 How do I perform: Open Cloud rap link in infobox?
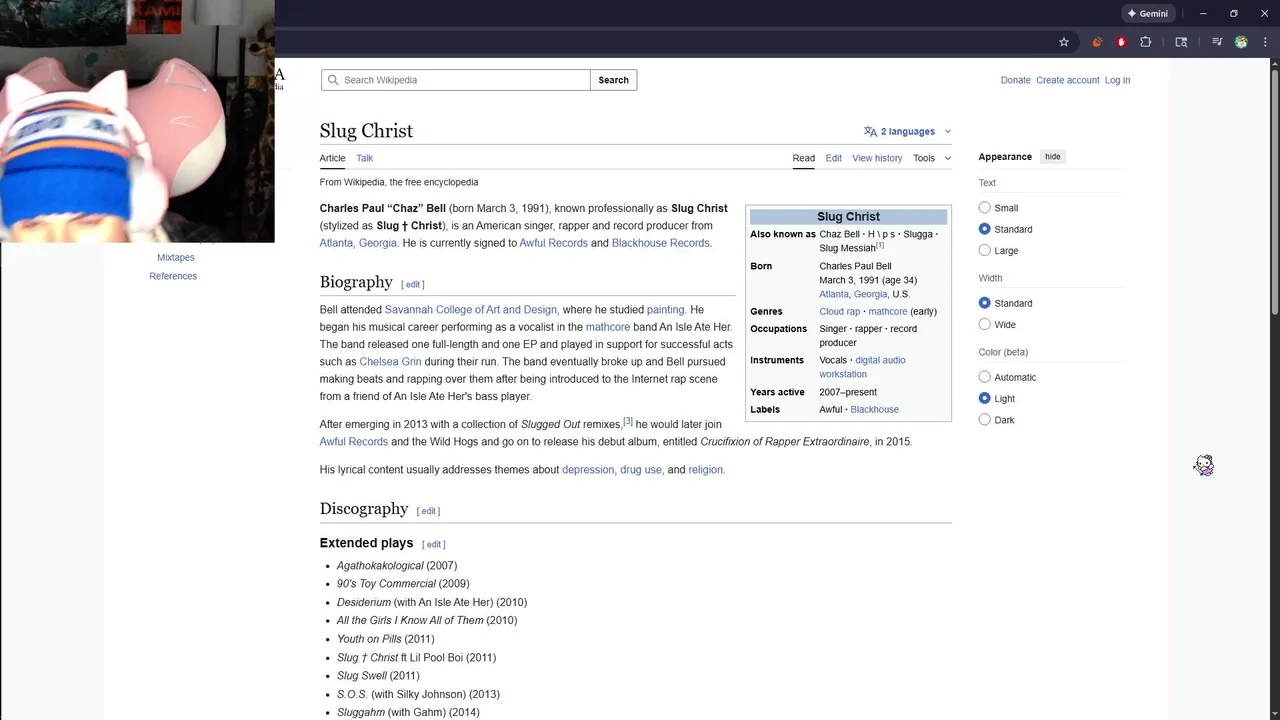click(839, 312)
